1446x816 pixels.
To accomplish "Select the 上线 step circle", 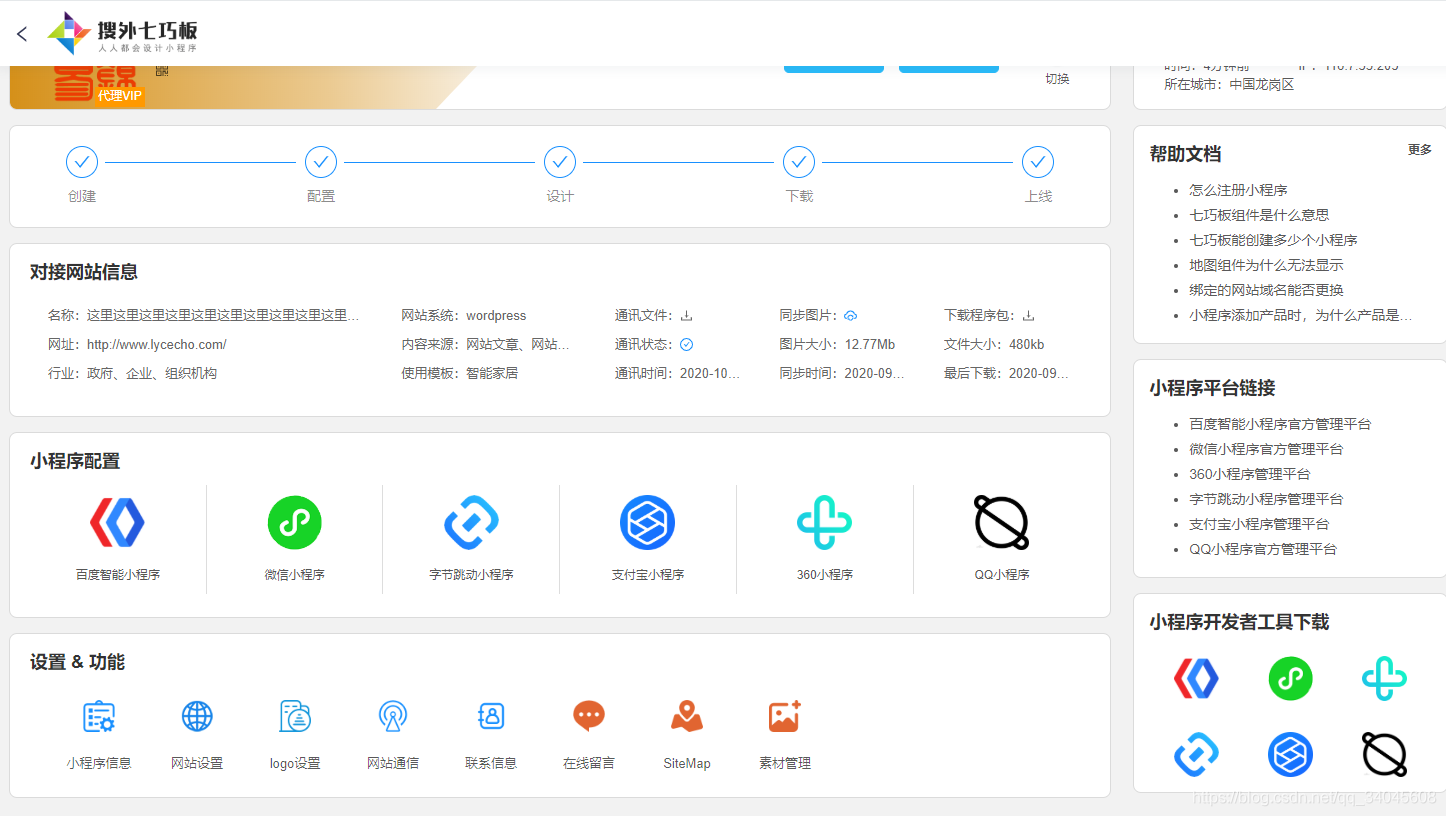I will (1038, 161).
